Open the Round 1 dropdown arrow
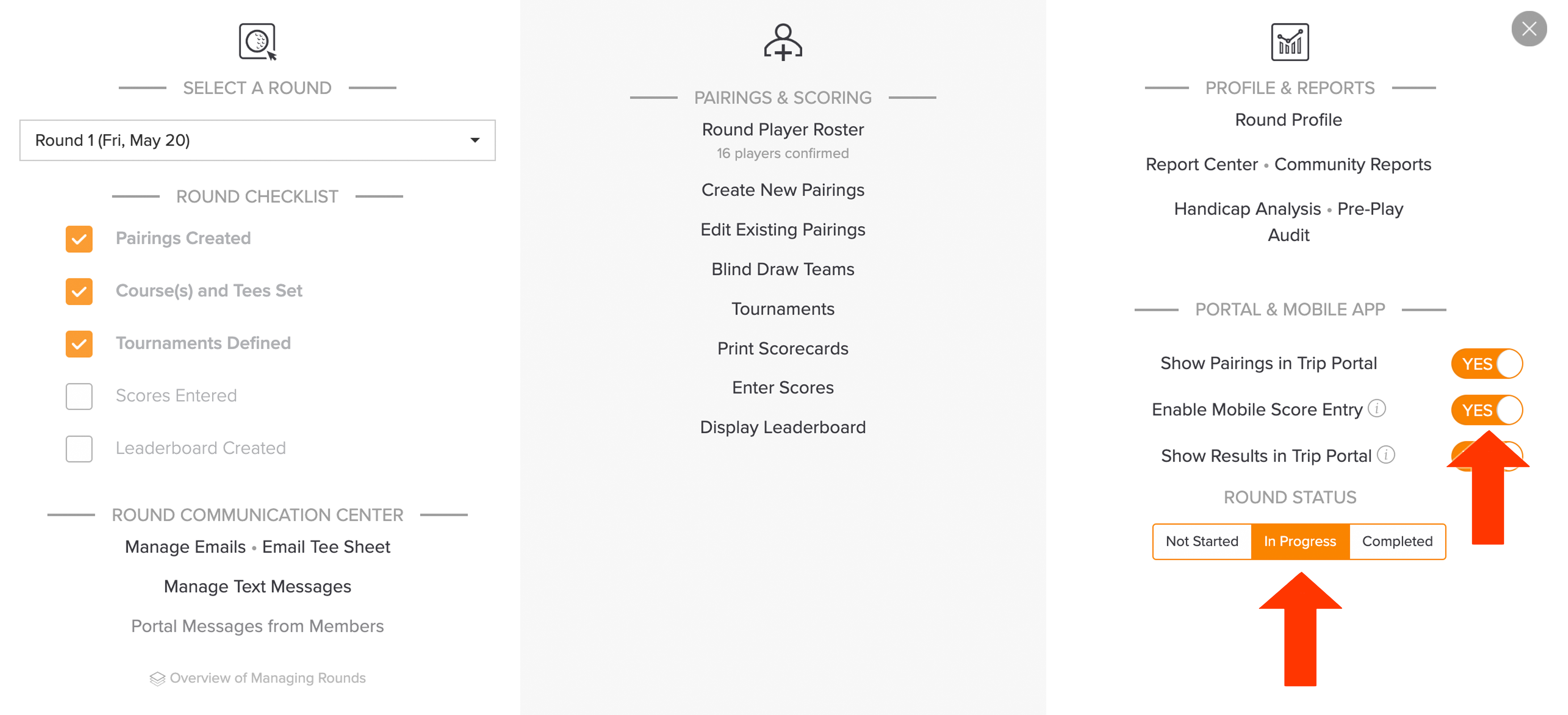Image resolution: width=1568 pixels, height=715 pixels. click(x=475, y=141)
